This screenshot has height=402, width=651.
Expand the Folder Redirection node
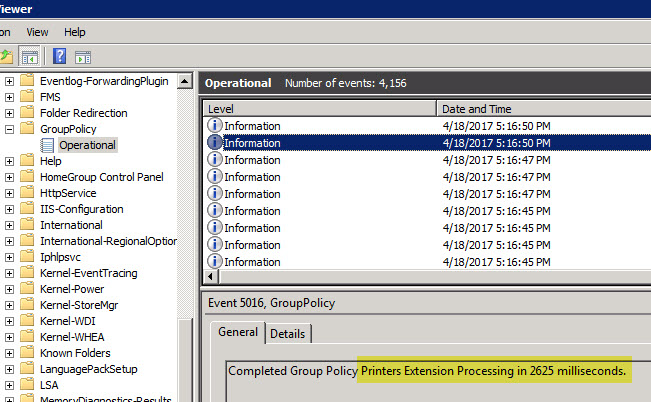click(9, 113)
